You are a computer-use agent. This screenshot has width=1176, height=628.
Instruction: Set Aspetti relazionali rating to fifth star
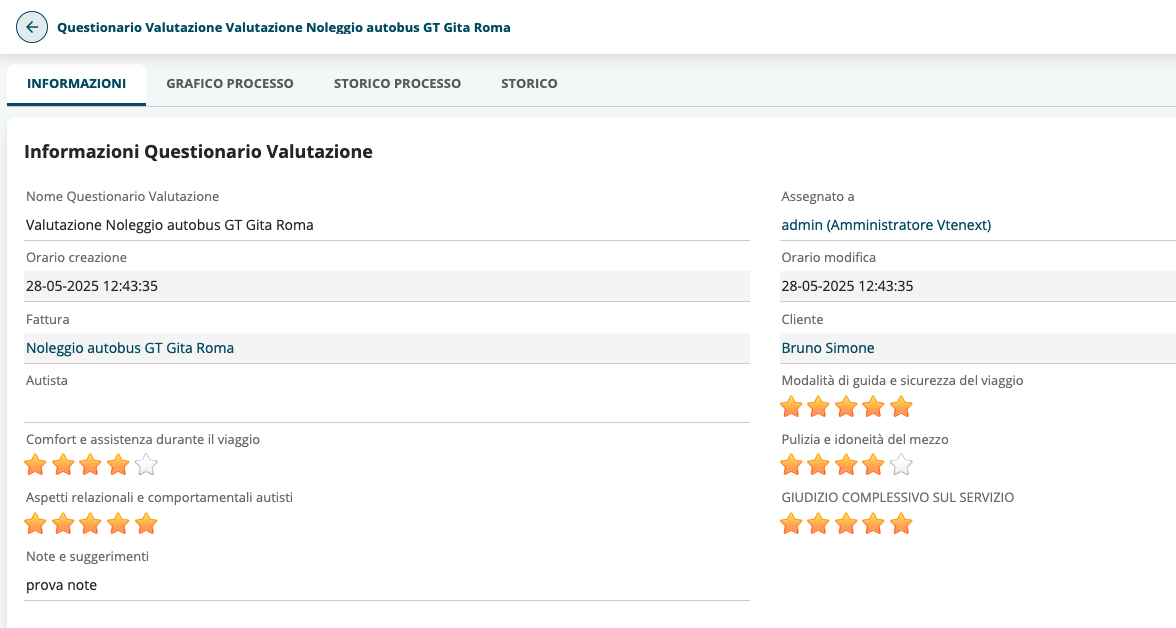146,524
